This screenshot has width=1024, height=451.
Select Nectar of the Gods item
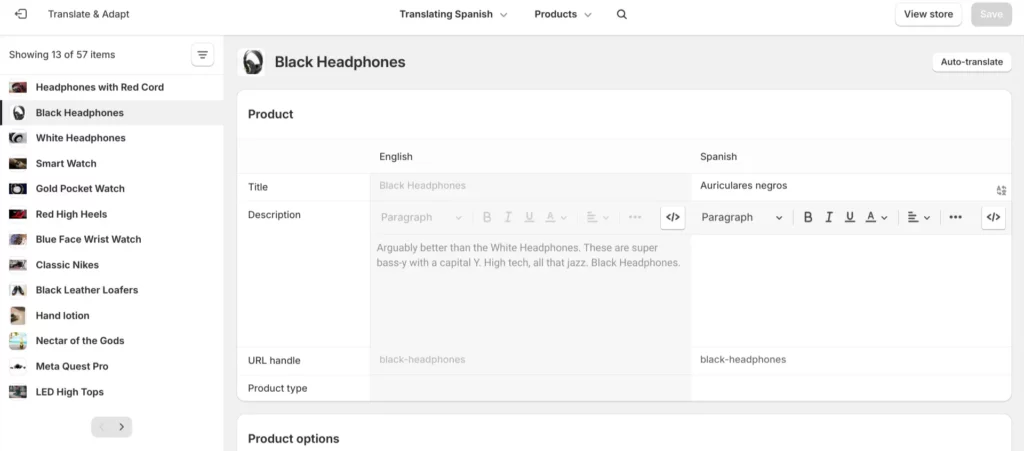tap(112, 341)
